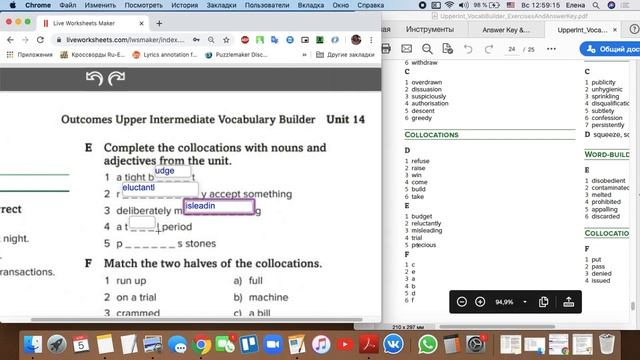Image resolution: width=640 pixels, height=360 pixels.
Task: Redo action in Live Worksheets editor
Action: click(x=116, y=78)
